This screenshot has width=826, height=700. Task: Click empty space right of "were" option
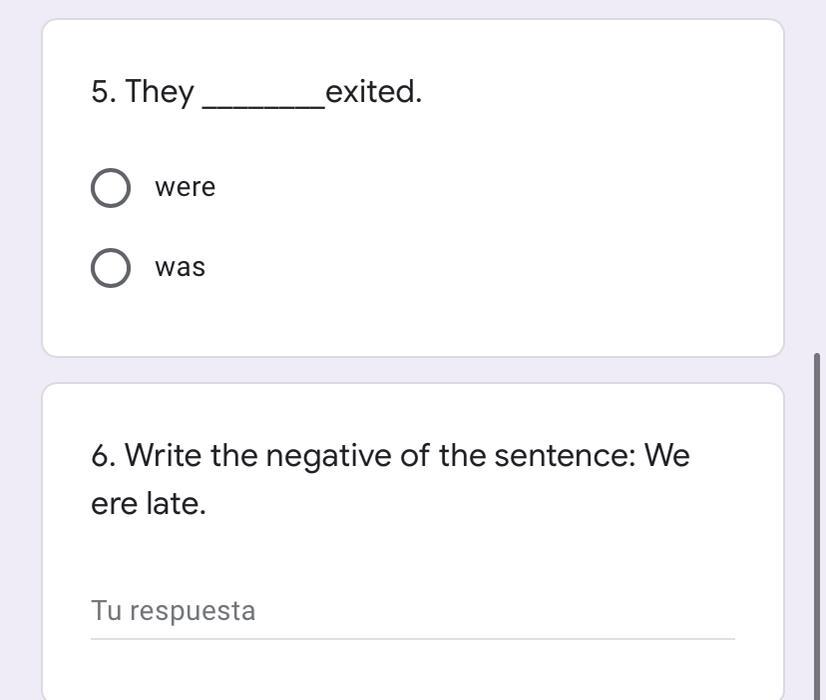500,188
